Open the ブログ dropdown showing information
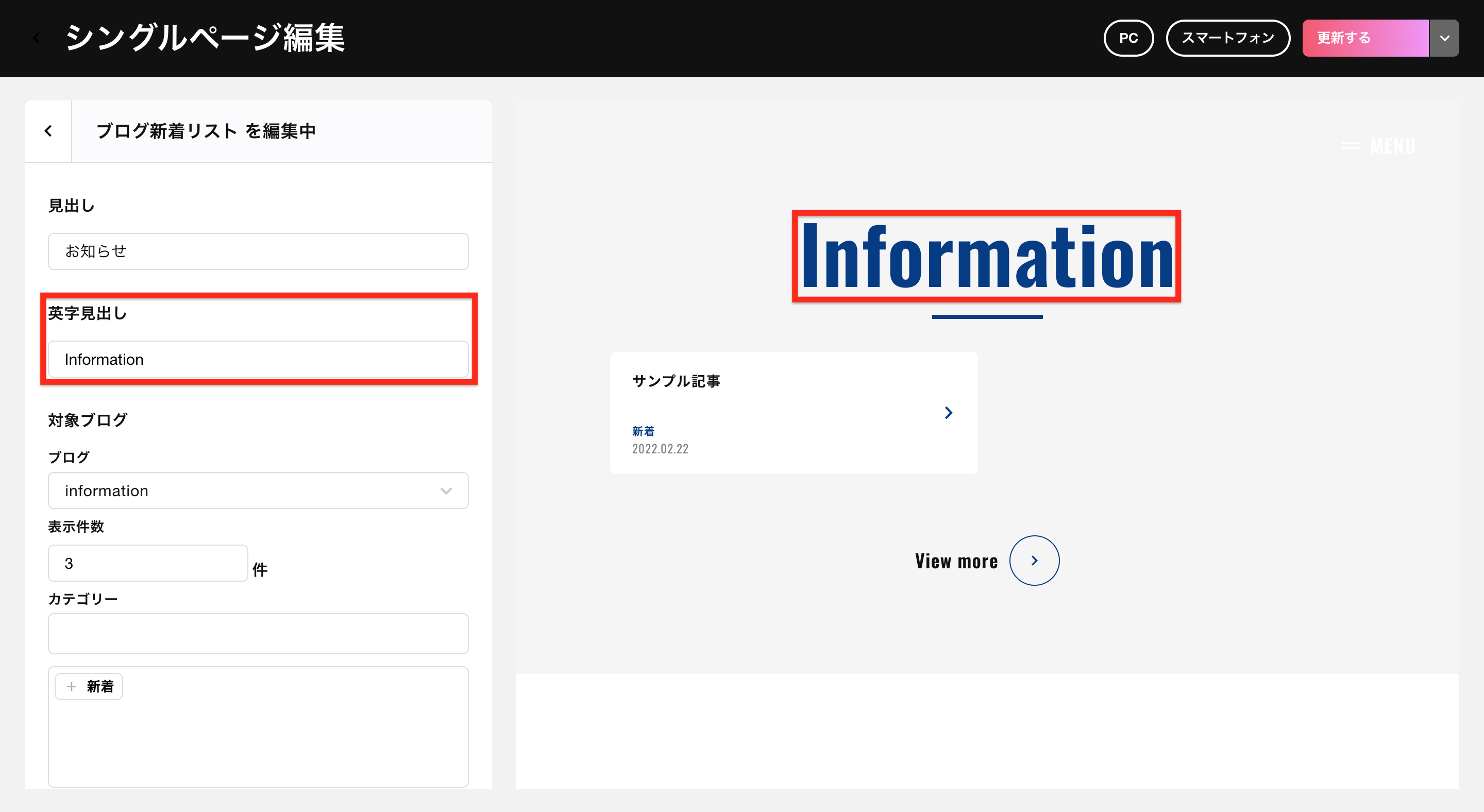Viewport: 1484px width, 812px height. [258, 490]
